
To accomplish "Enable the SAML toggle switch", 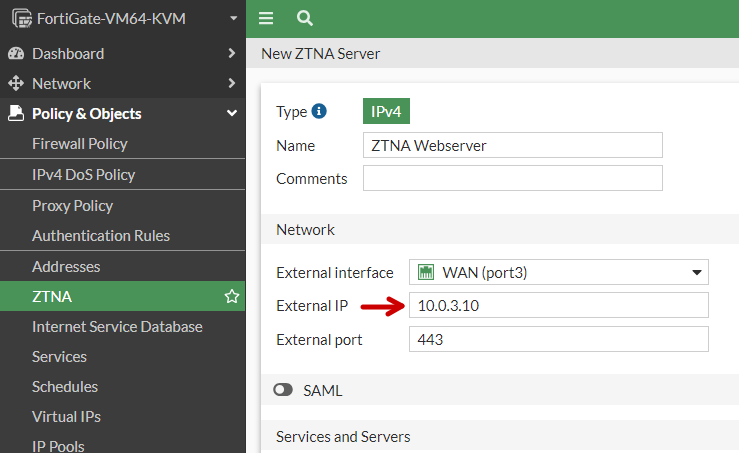I will (284, 390).
